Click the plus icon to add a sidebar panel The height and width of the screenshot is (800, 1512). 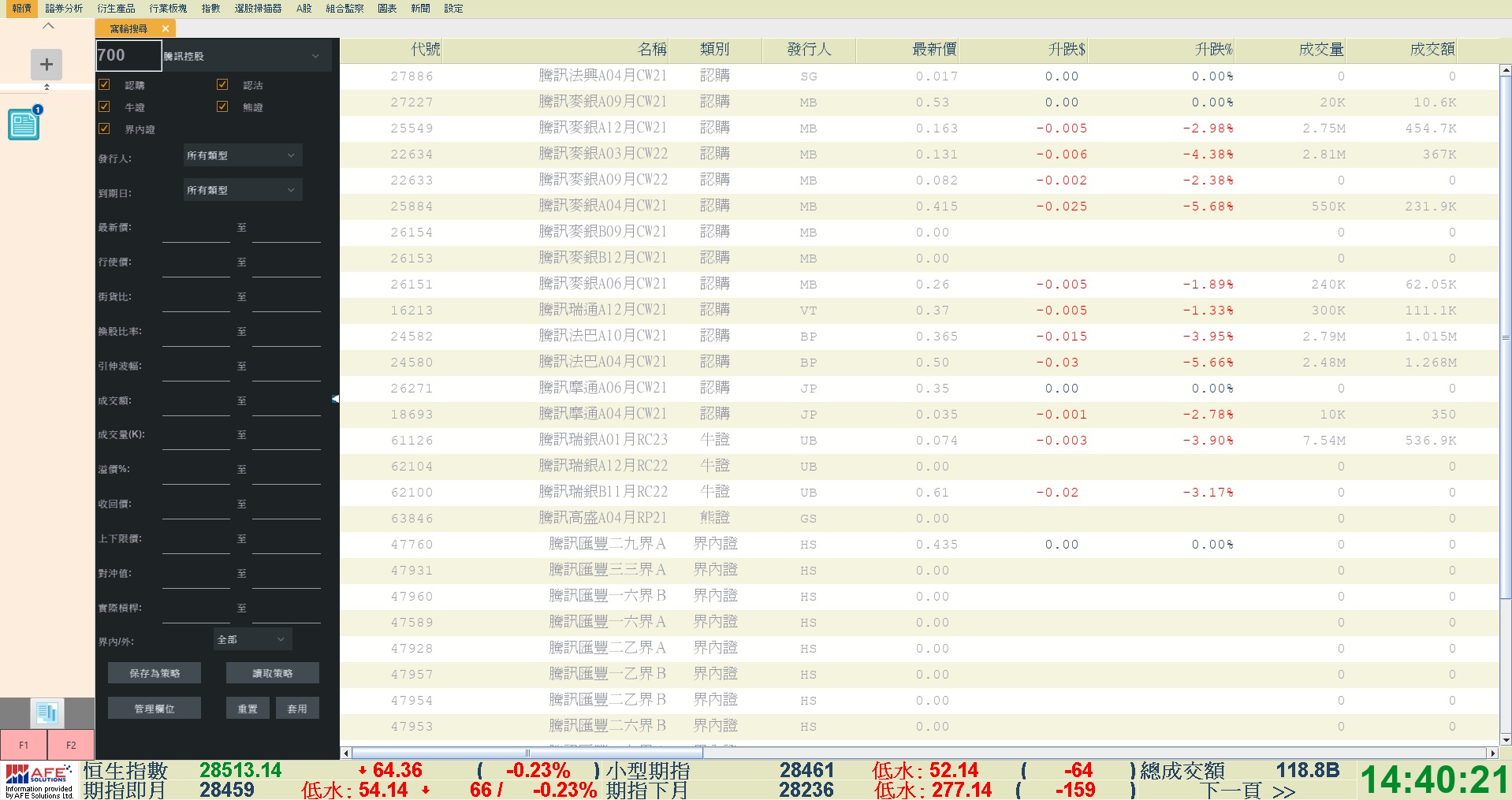tap(47, 64)
